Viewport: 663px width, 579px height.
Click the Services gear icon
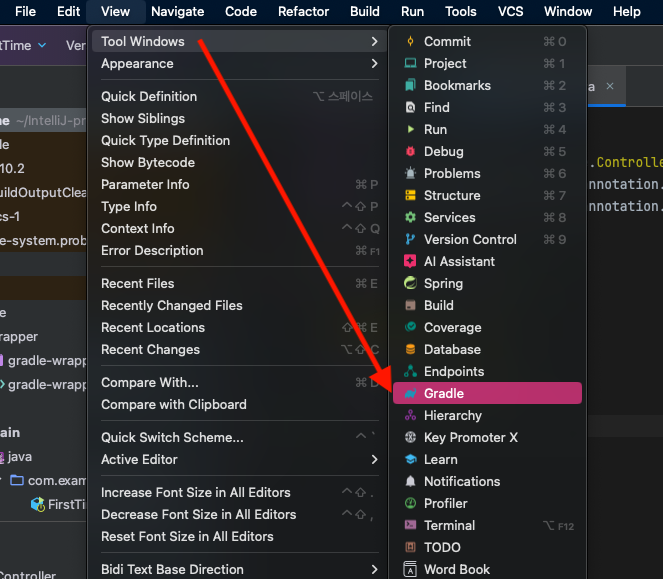point(410,217)
